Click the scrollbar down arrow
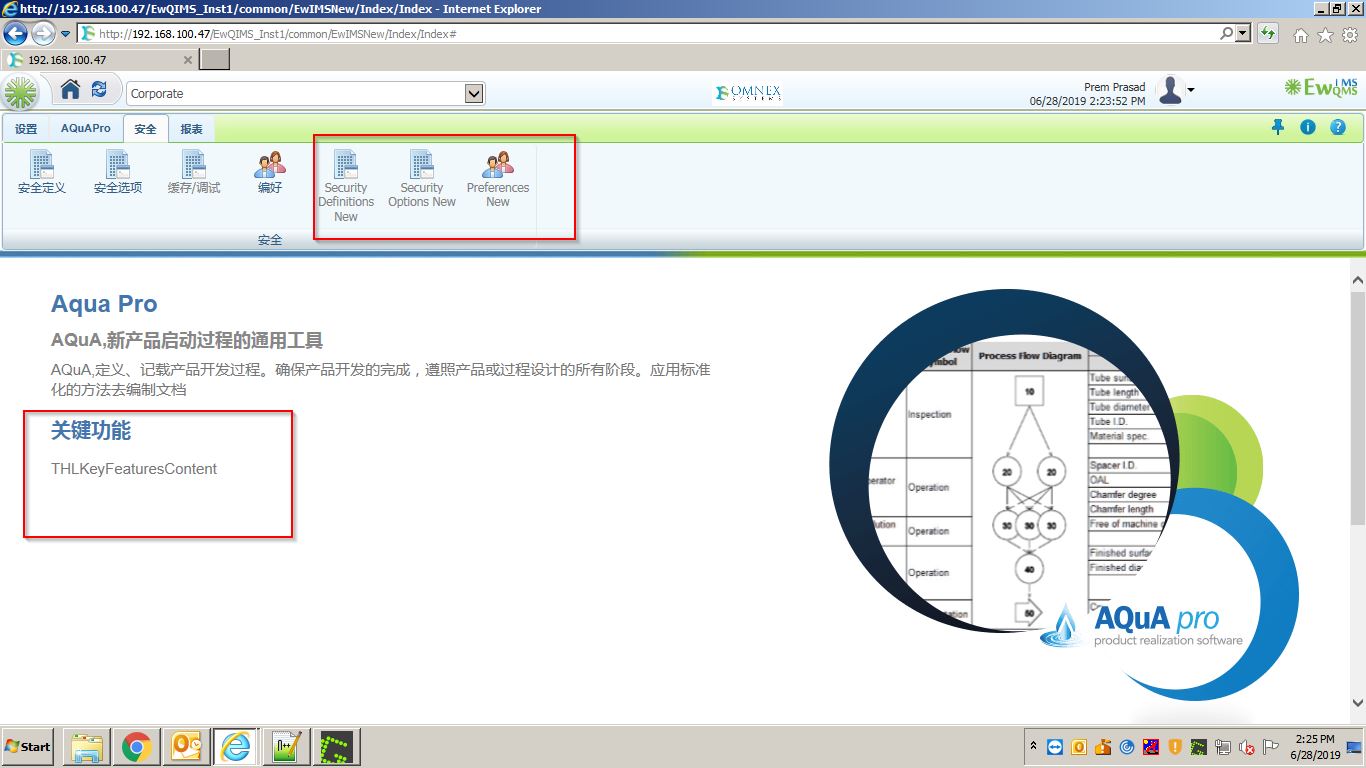 tap(1357, 703)
